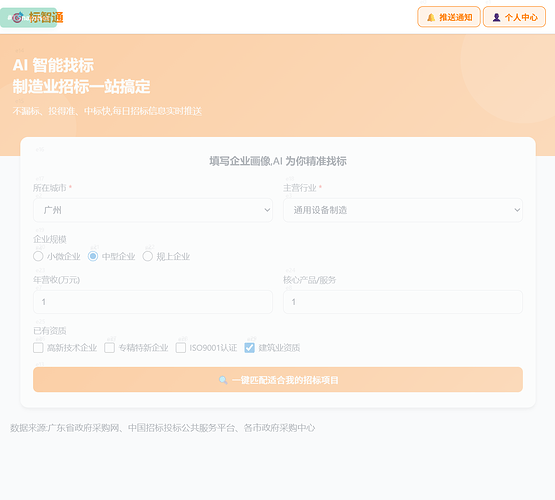
Task: Open the 主营行业 dropdown showing 通用设备制造
Action: tap(403, 210)
